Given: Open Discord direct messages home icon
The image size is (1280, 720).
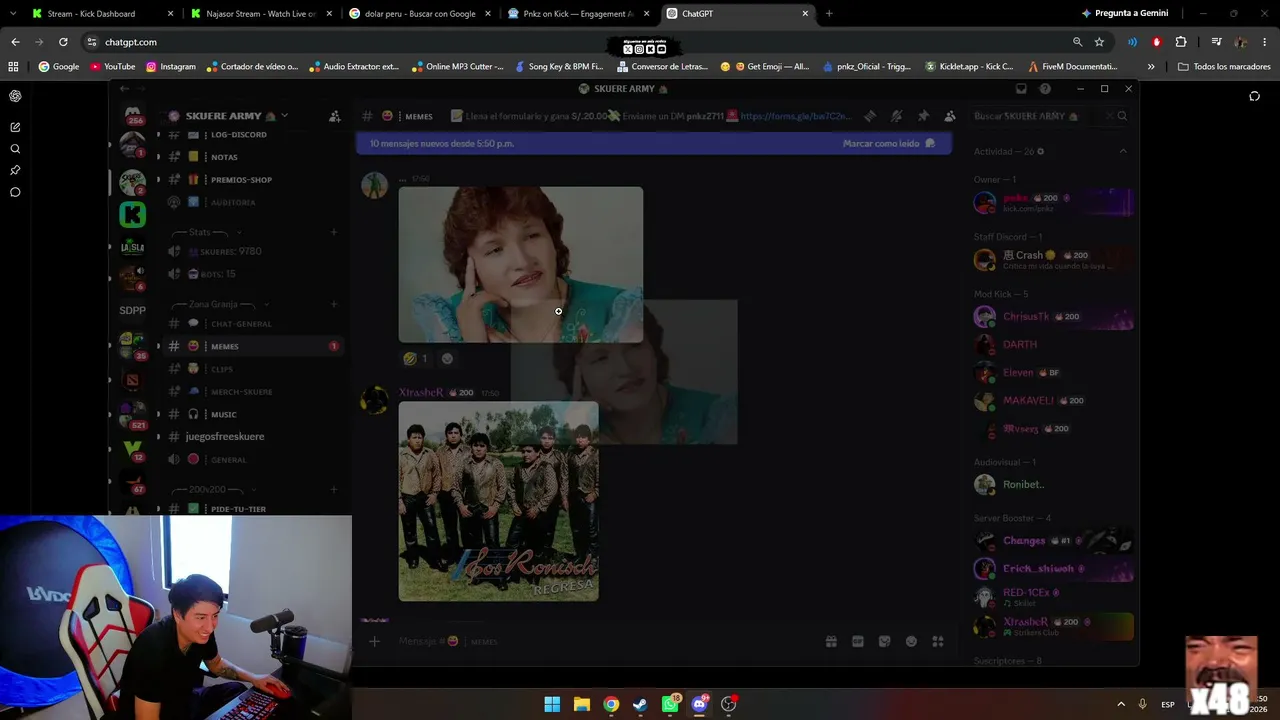Looking at the screenshot, I should (x=132, y=115).
